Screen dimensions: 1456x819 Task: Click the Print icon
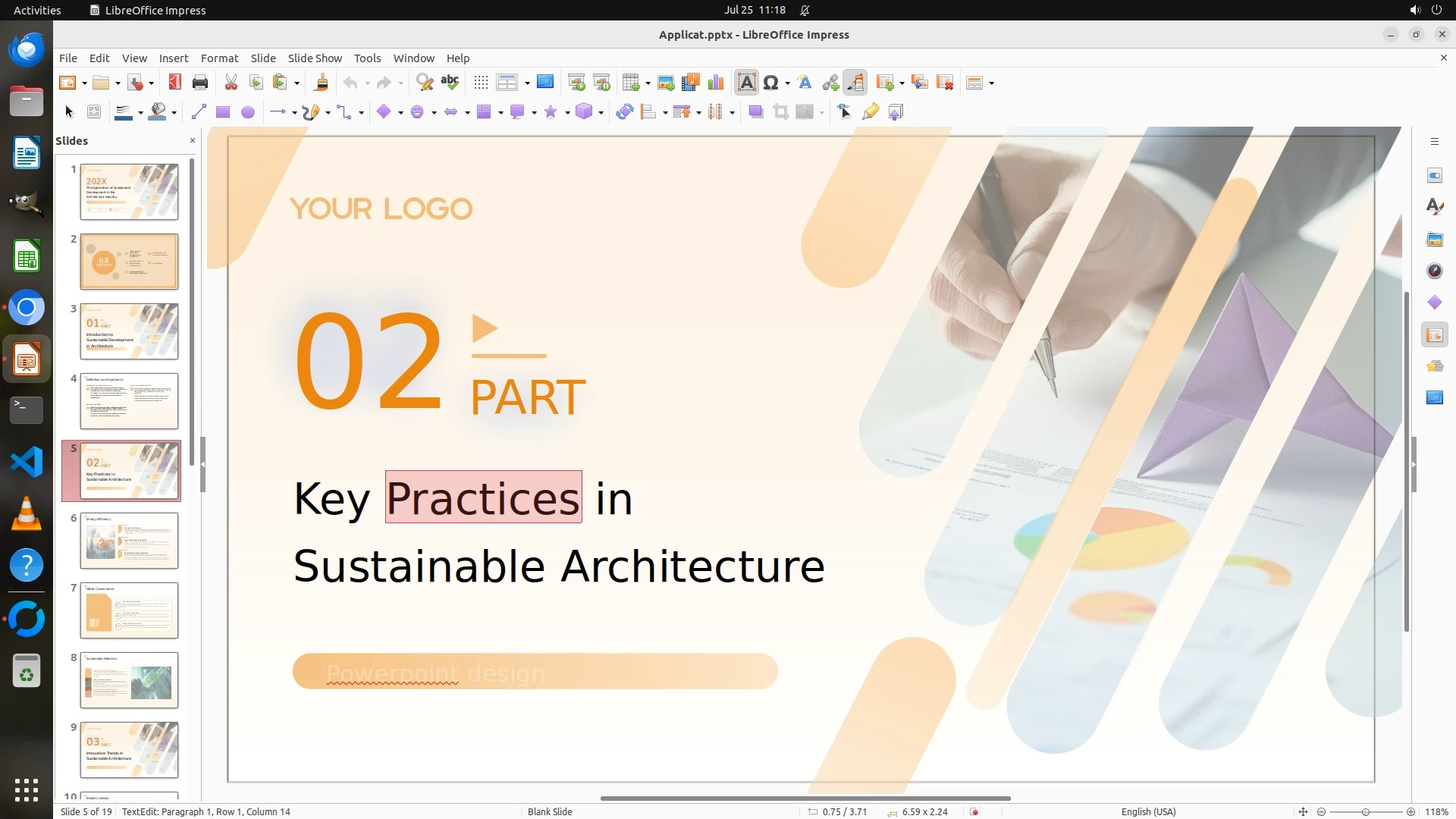(200, 83)
